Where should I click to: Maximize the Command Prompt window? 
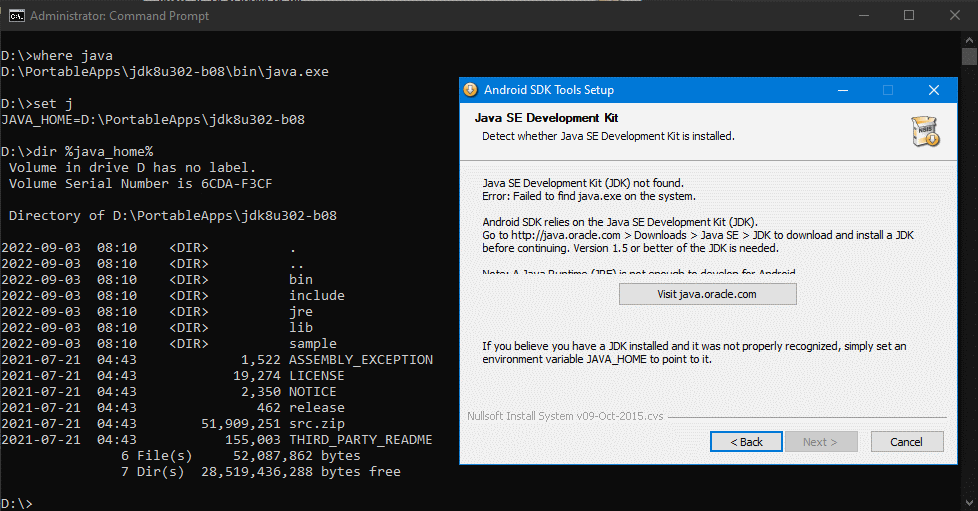click(909, 16)
